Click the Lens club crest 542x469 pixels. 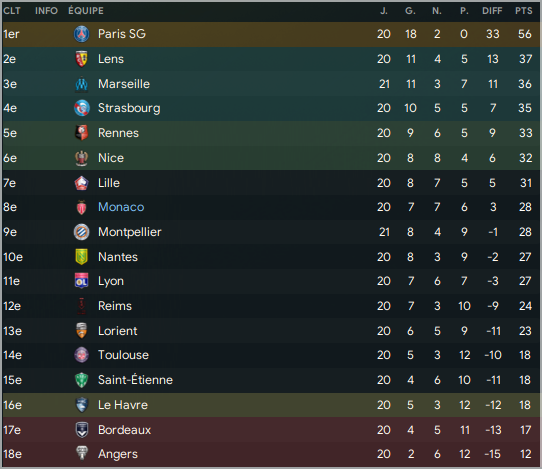pyautogui.click(x=82, y=59)
